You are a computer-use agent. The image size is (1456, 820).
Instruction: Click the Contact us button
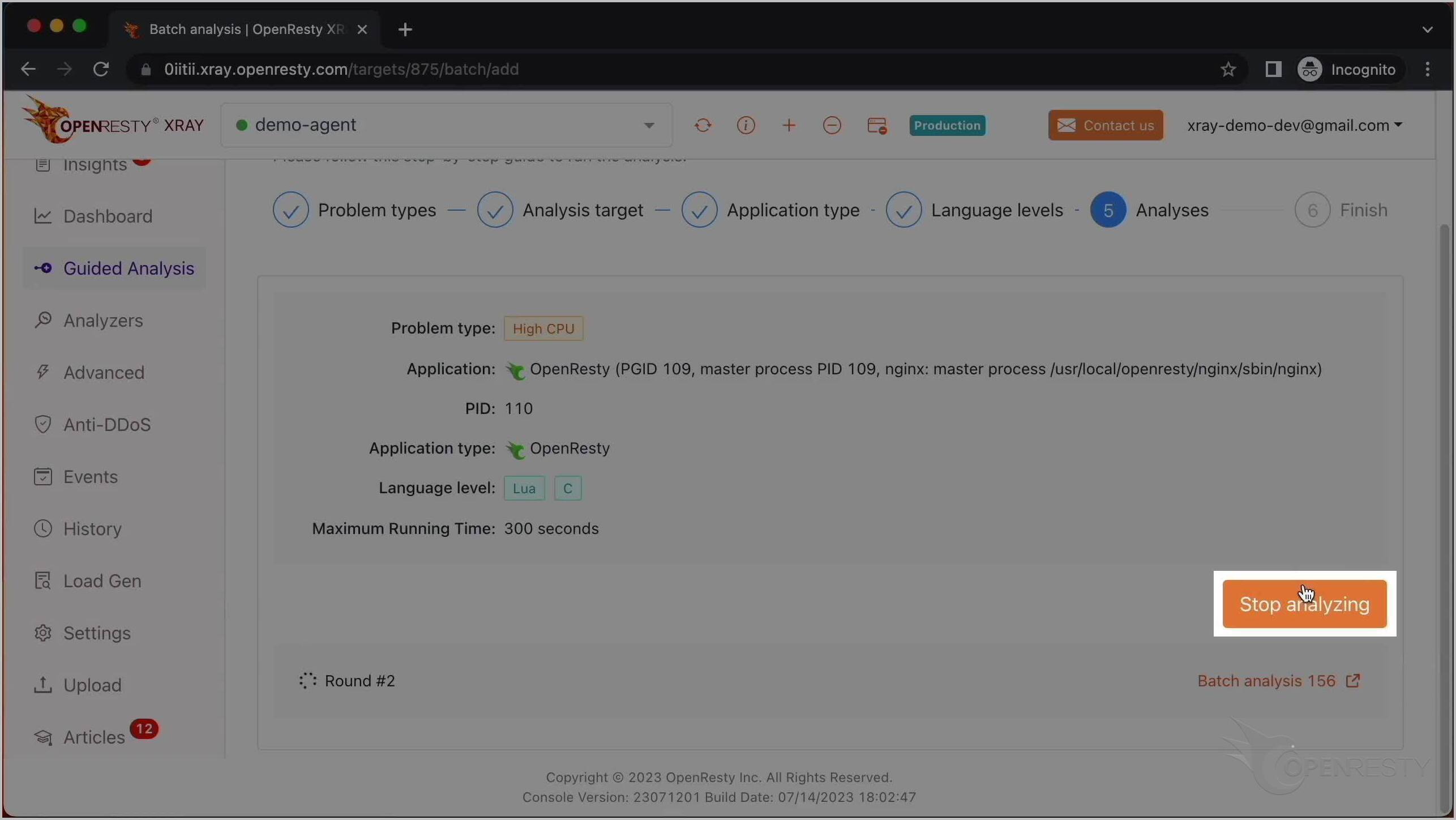1106,125
